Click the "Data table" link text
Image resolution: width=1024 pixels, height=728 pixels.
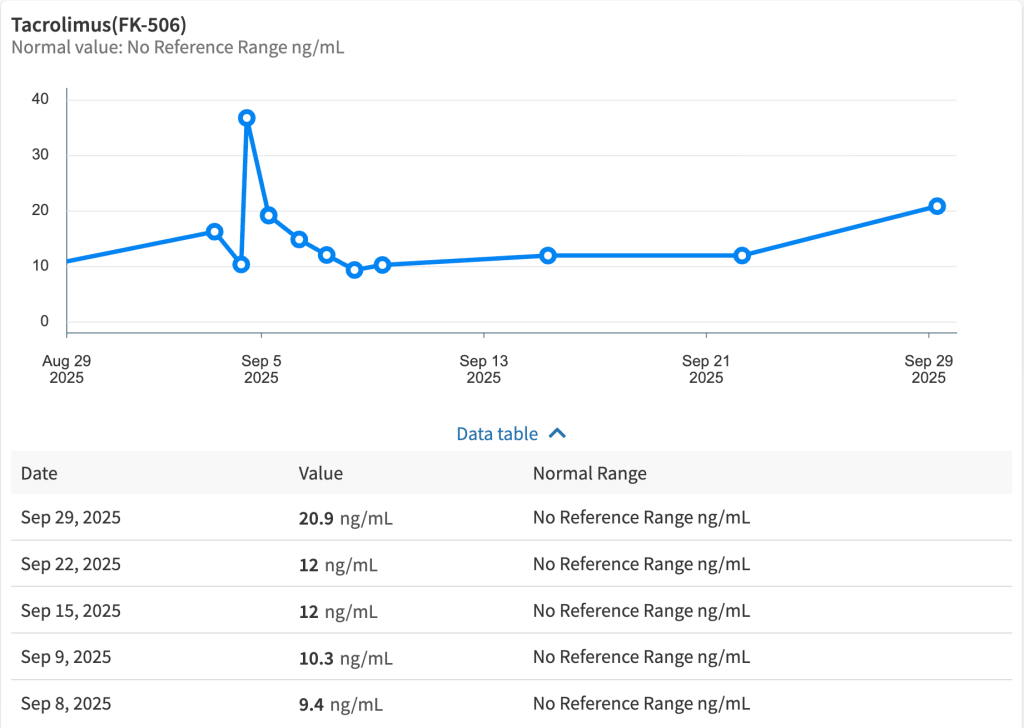[x=497, y=434]
